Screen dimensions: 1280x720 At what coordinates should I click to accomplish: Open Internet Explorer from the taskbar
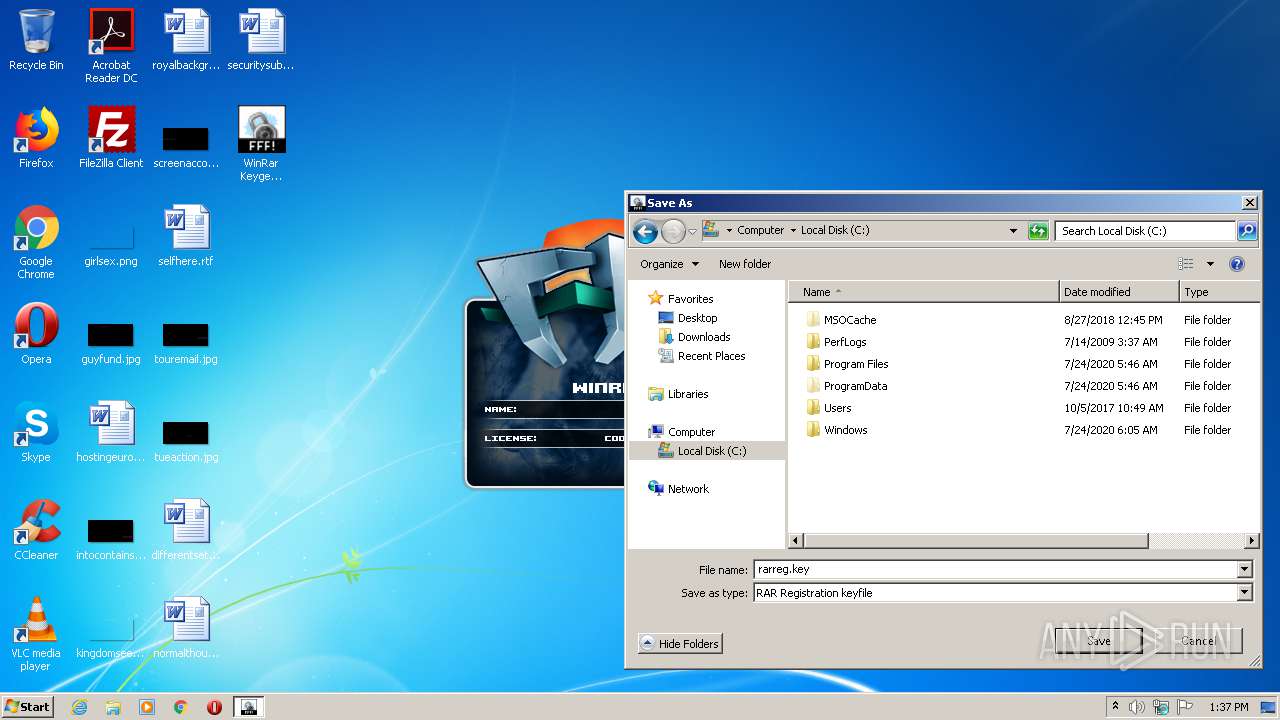coord(79,707)
